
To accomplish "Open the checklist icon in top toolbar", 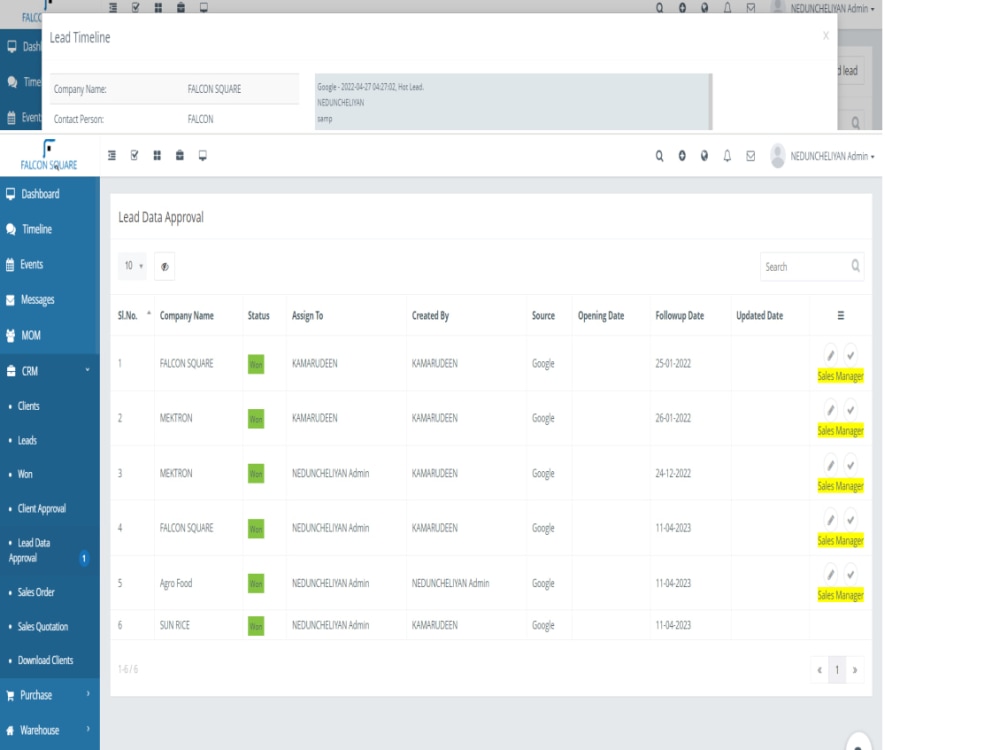I will pyautogui.click(x=135, y=154).
